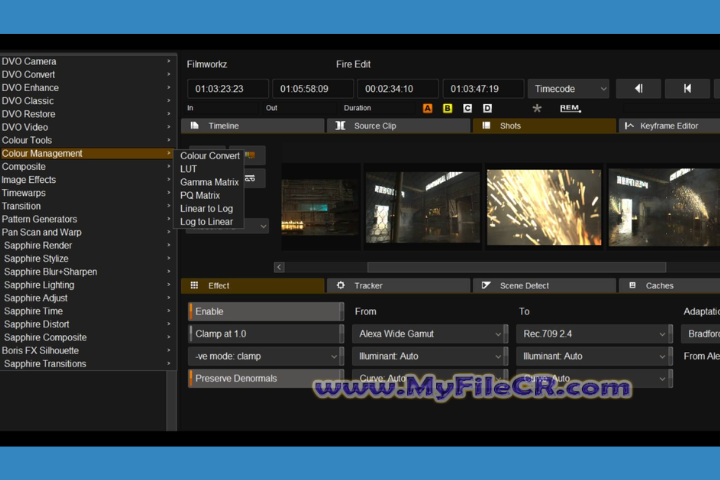720x480 pixels.
Task: Toggle the Enable effect button
Action: point(266,311)
